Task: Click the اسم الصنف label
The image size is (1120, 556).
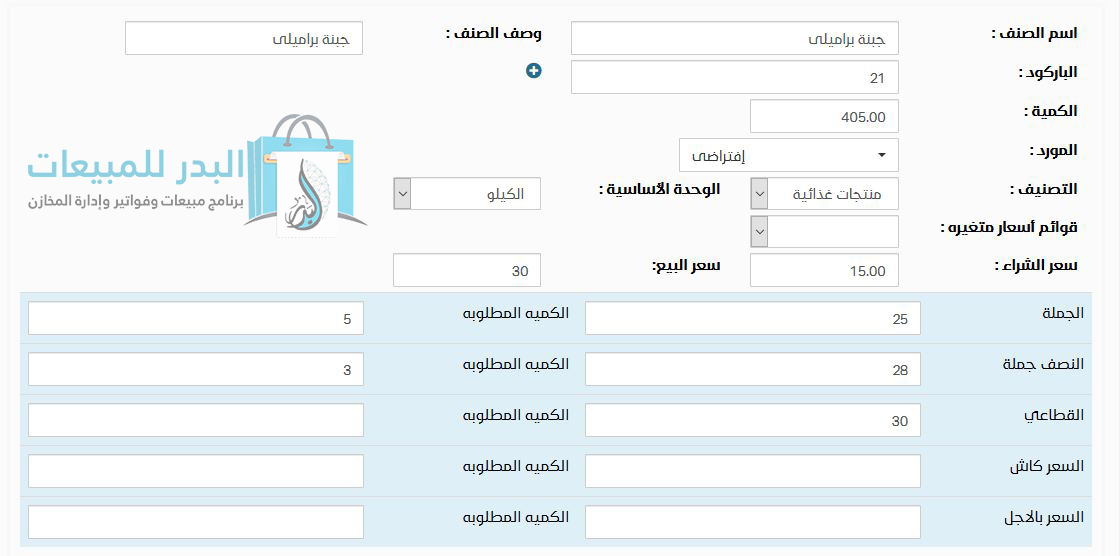Action: tap(1035, 33)
